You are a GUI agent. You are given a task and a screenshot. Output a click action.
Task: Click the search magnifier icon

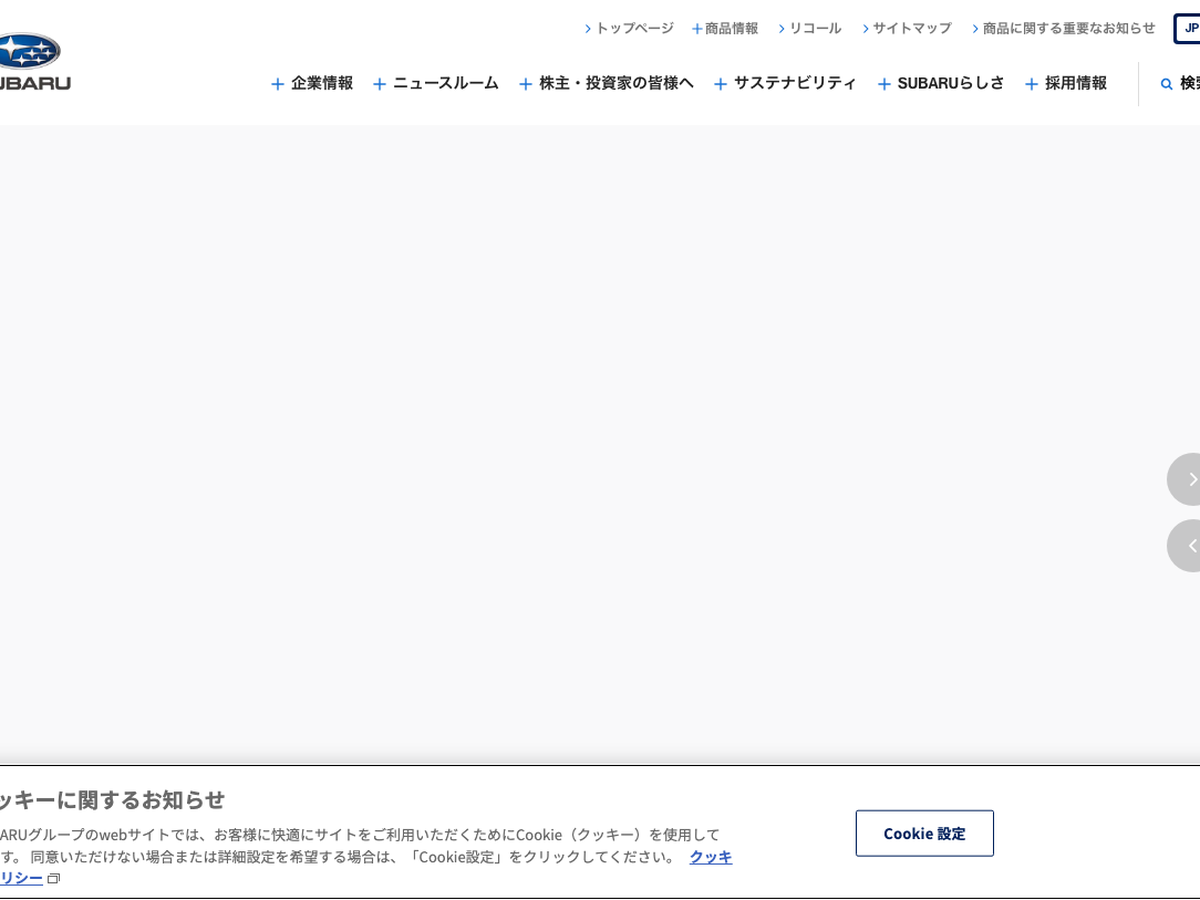point(1166,84)
